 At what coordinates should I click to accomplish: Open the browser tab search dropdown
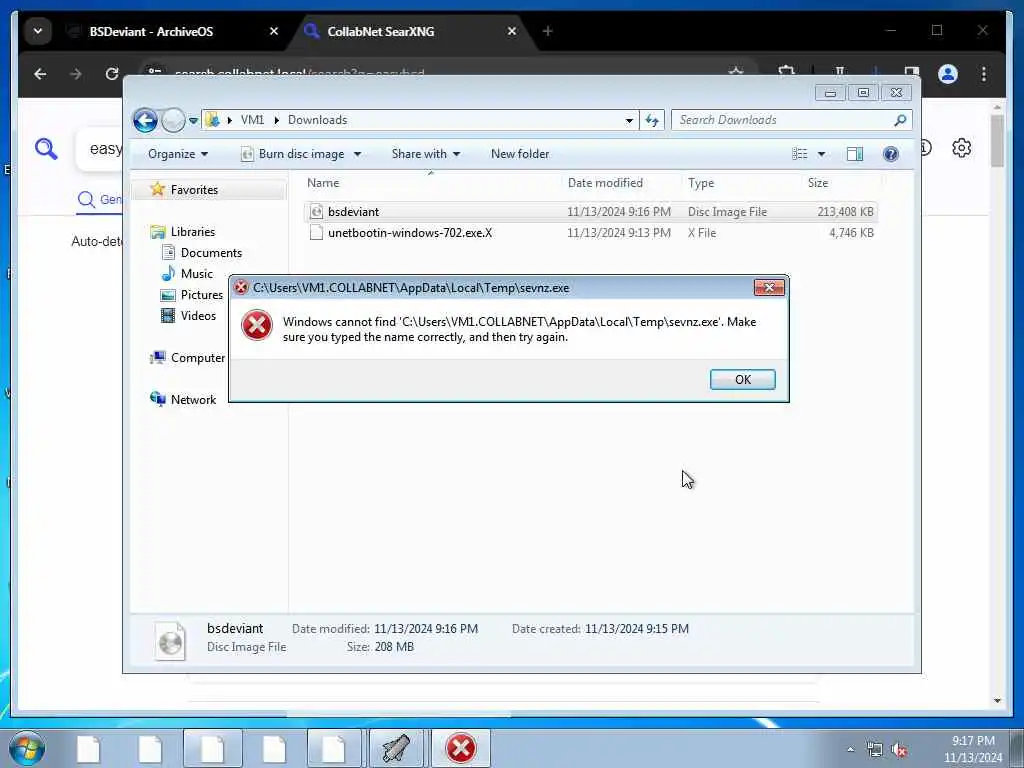click(x=38, y=31)
